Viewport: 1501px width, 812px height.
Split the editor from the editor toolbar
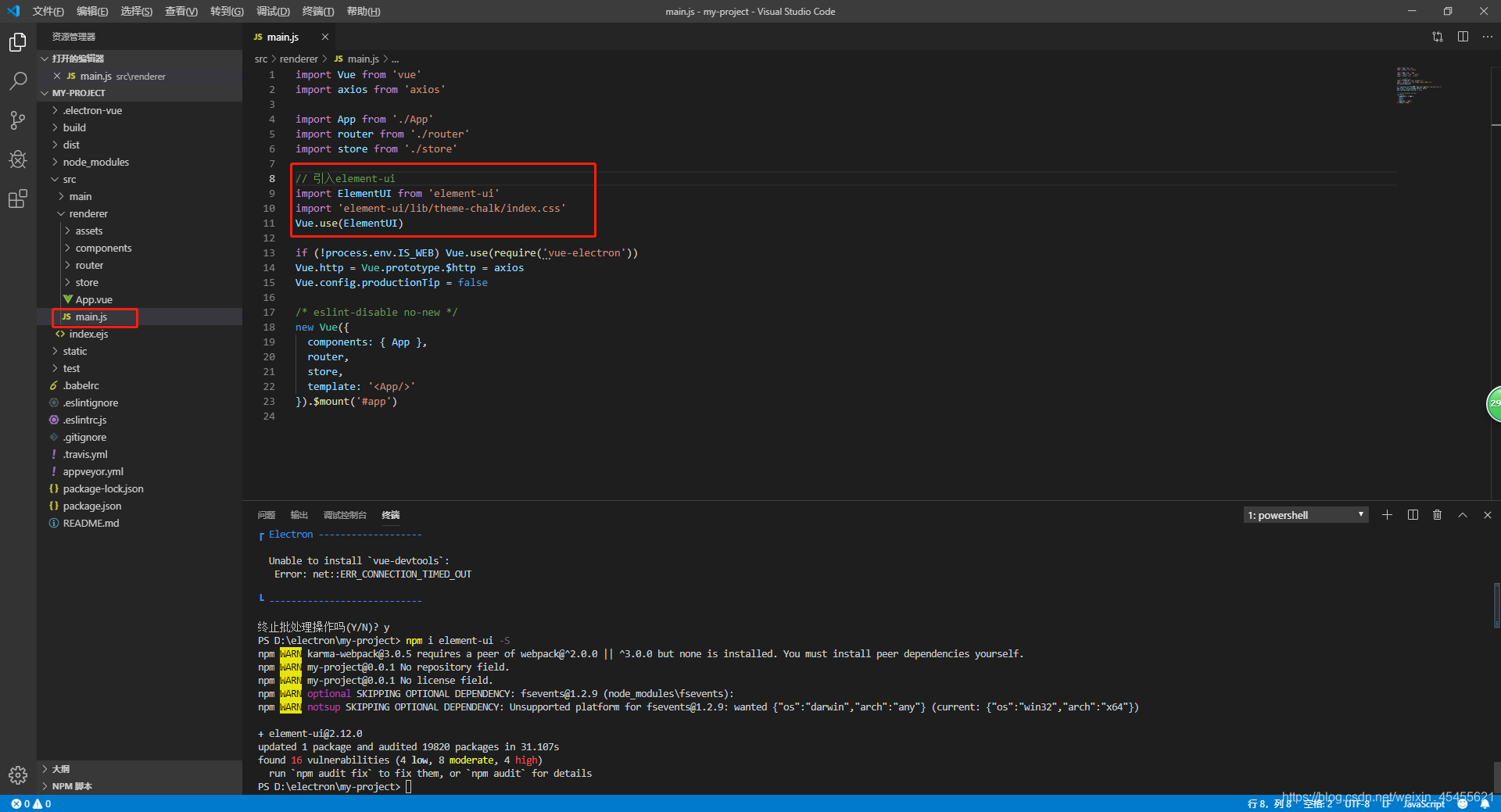point(1463,37)
